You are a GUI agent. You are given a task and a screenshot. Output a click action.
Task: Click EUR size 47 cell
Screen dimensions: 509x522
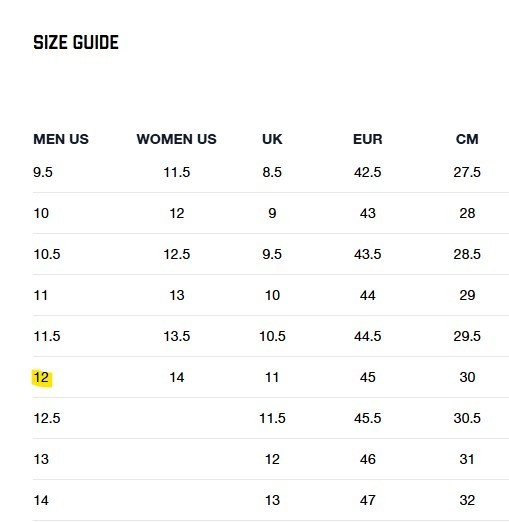pos(368,500)
